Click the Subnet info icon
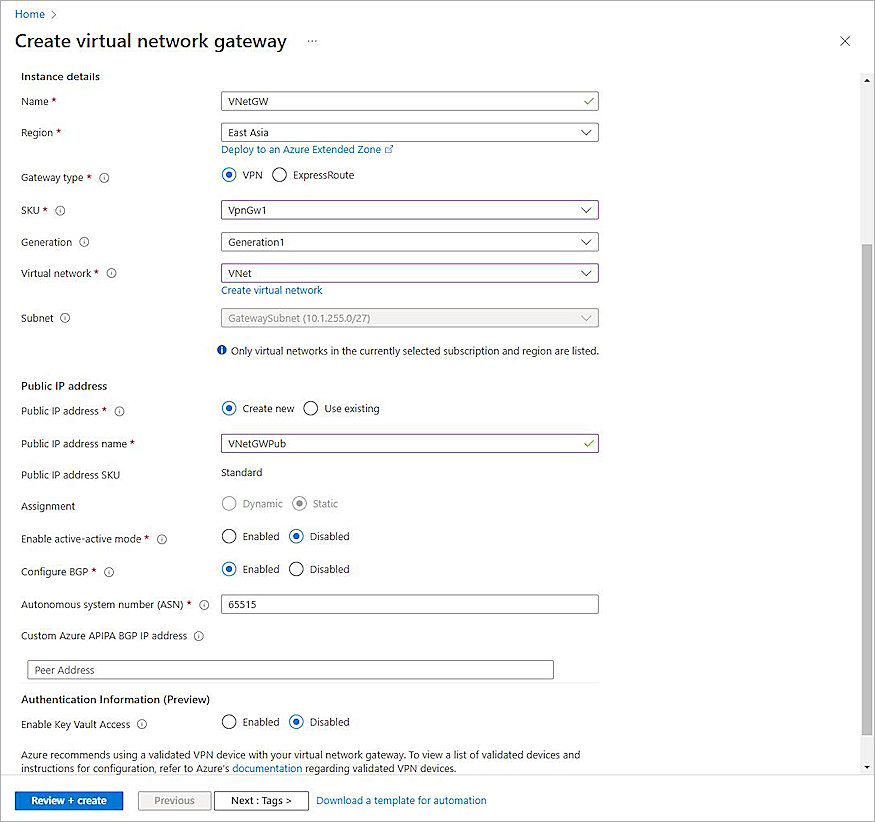The width and height of the screenshot is (875, 822). pyautogui.click(x=66, y=317)
